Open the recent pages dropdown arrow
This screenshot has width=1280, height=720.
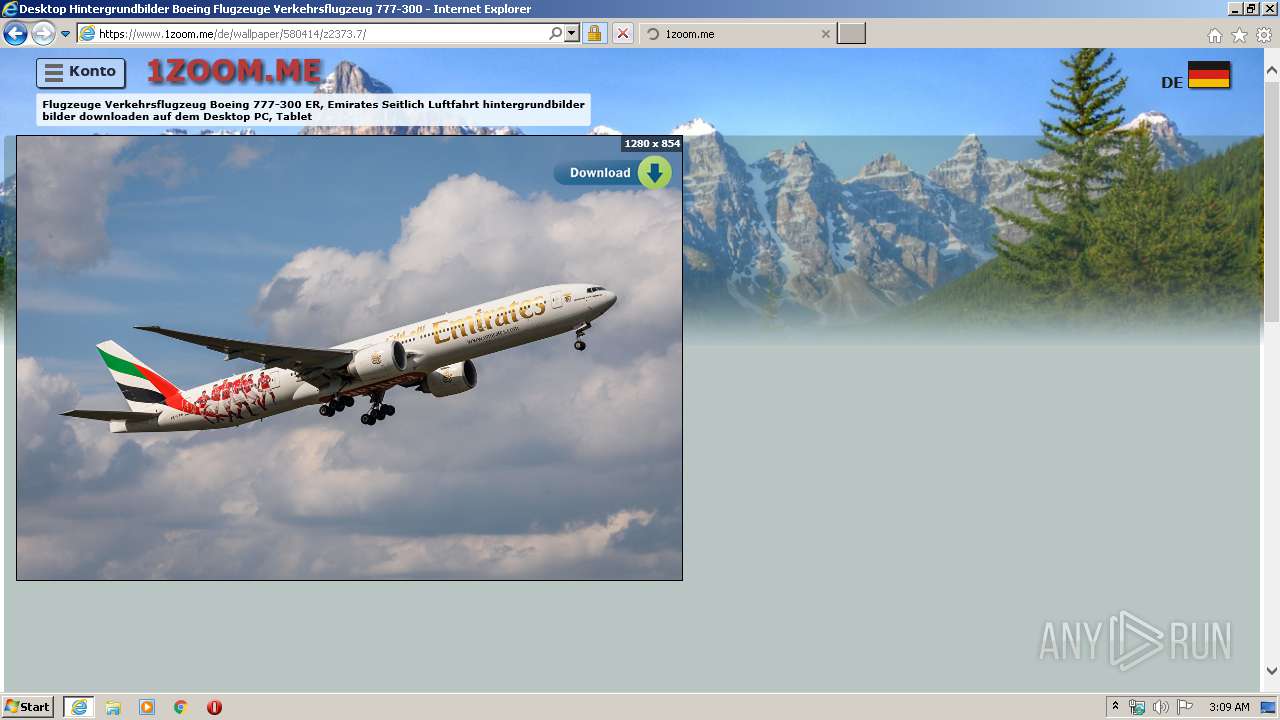tap(65, 34)
